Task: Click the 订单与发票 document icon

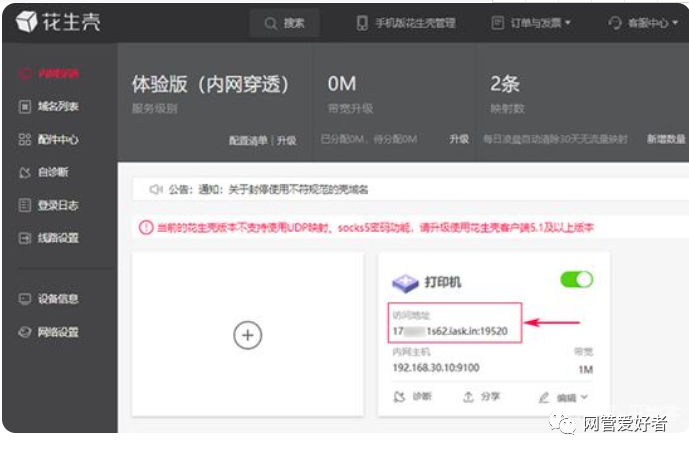Action: (497, 23)
